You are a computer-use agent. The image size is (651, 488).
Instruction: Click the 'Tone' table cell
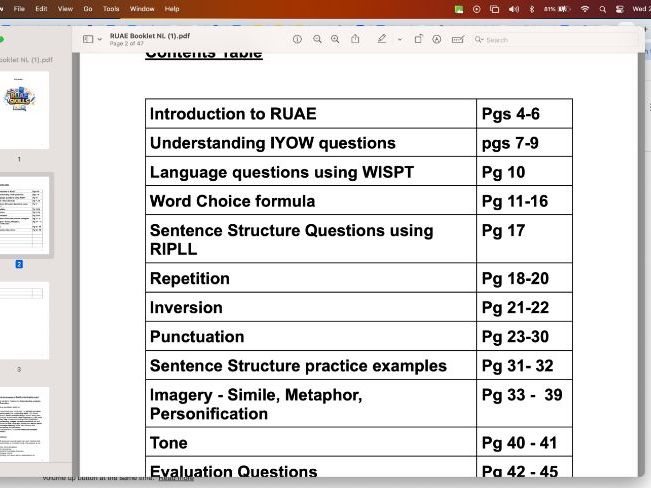coord(311,443)
